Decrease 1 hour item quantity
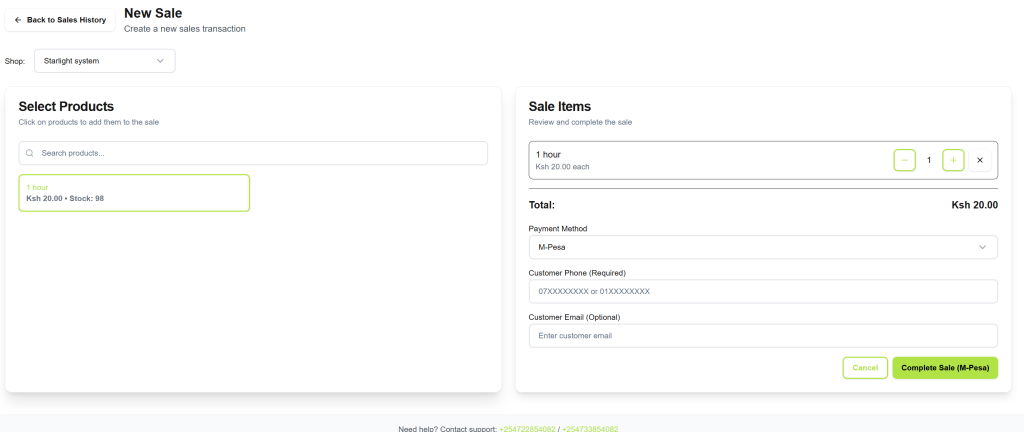 tap(904, 160)
